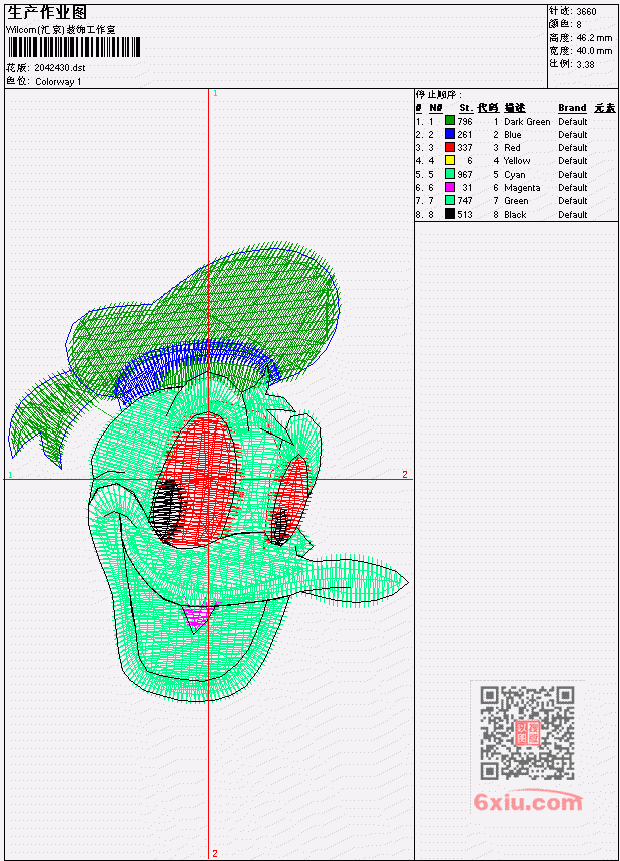Click the Wilcom studio name line
Image resolution: width=620 pixels, height=861 pixels.
coord(61,30)
